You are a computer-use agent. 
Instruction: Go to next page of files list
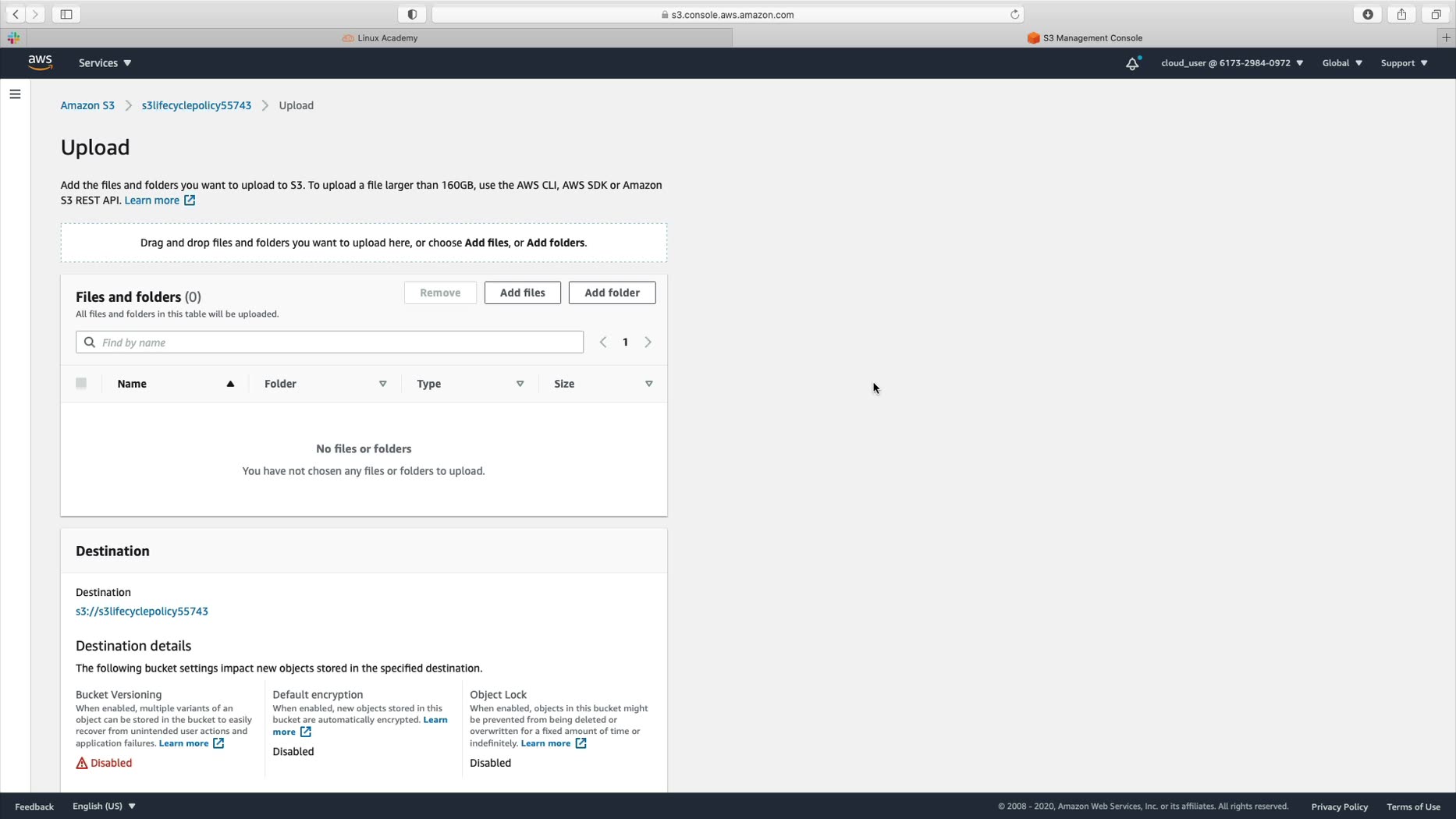coord(648,342)
